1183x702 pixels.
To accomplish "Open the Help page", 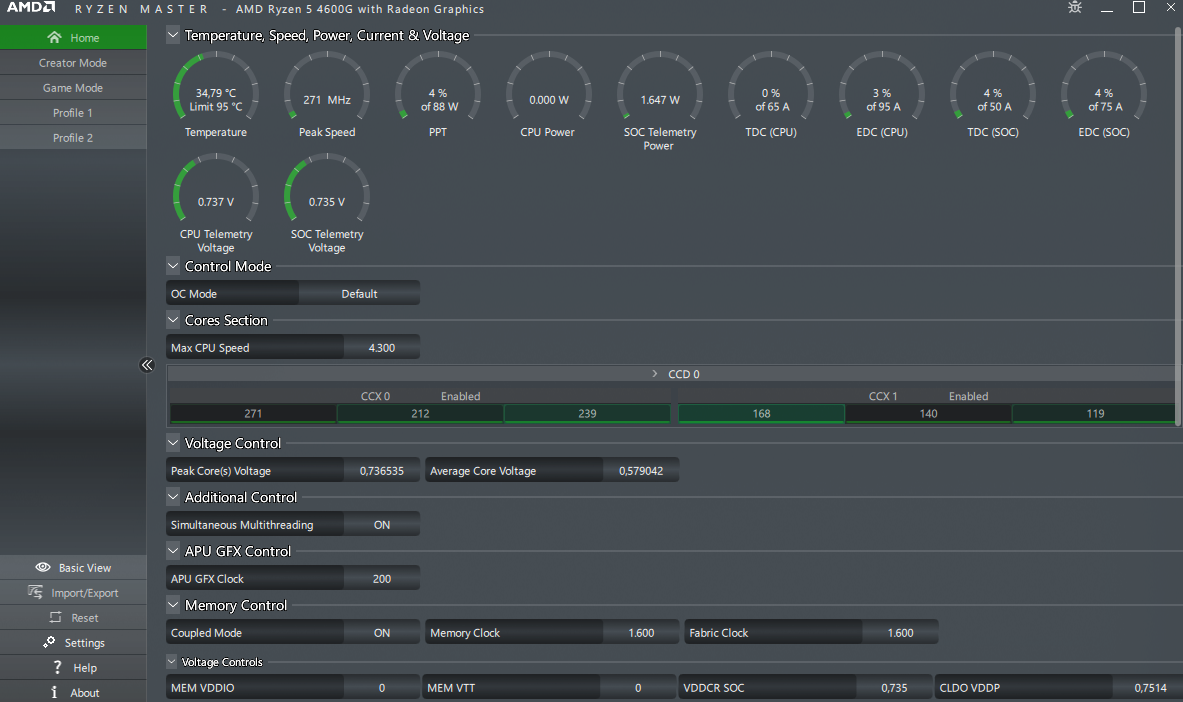I will point(73,667).
